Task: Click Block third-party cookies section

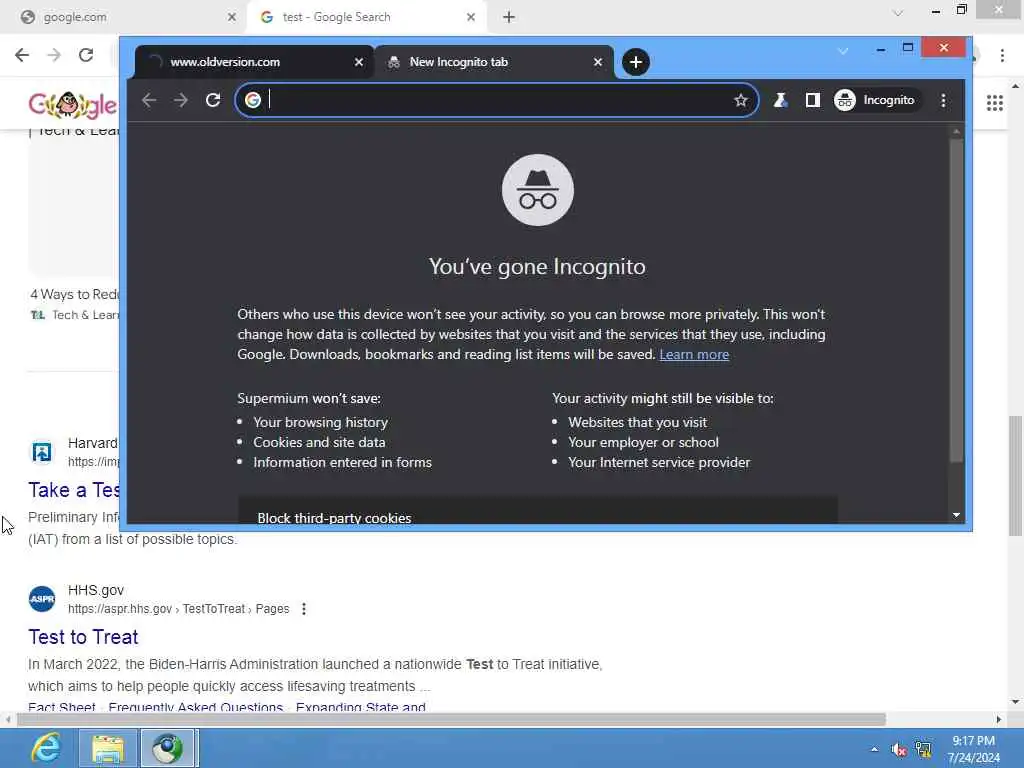Action: click(538, 511)
